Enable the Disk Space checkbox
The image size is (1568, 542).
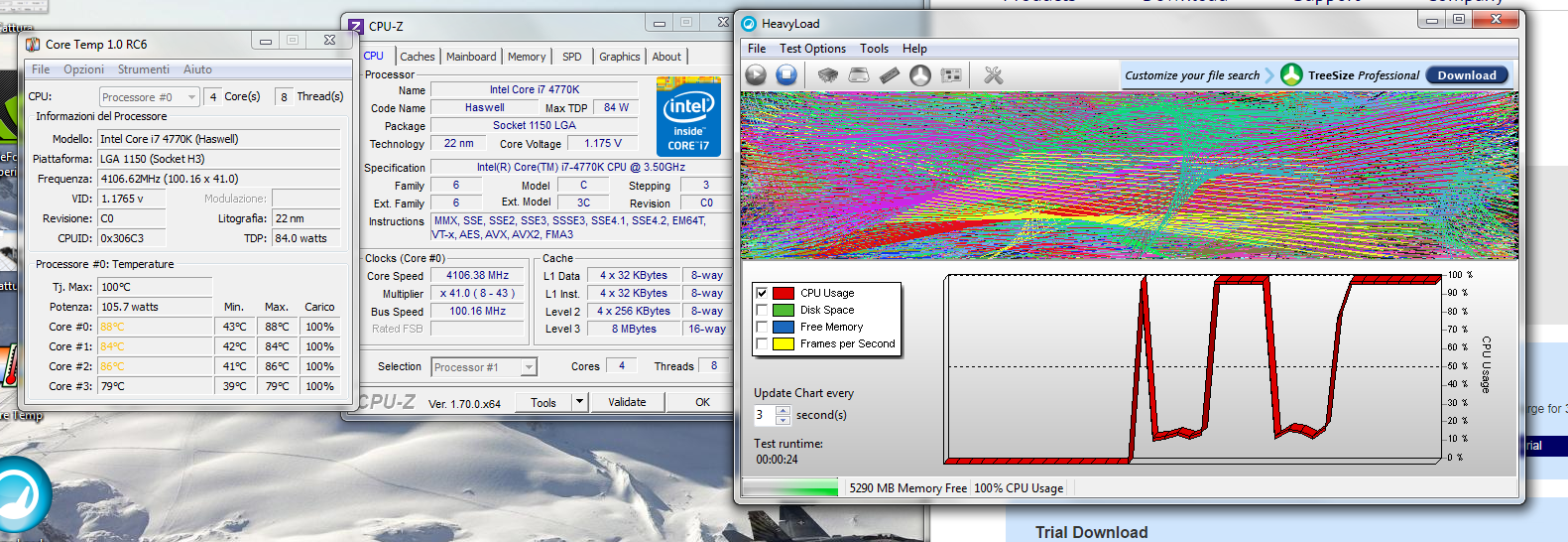(762, 310)
